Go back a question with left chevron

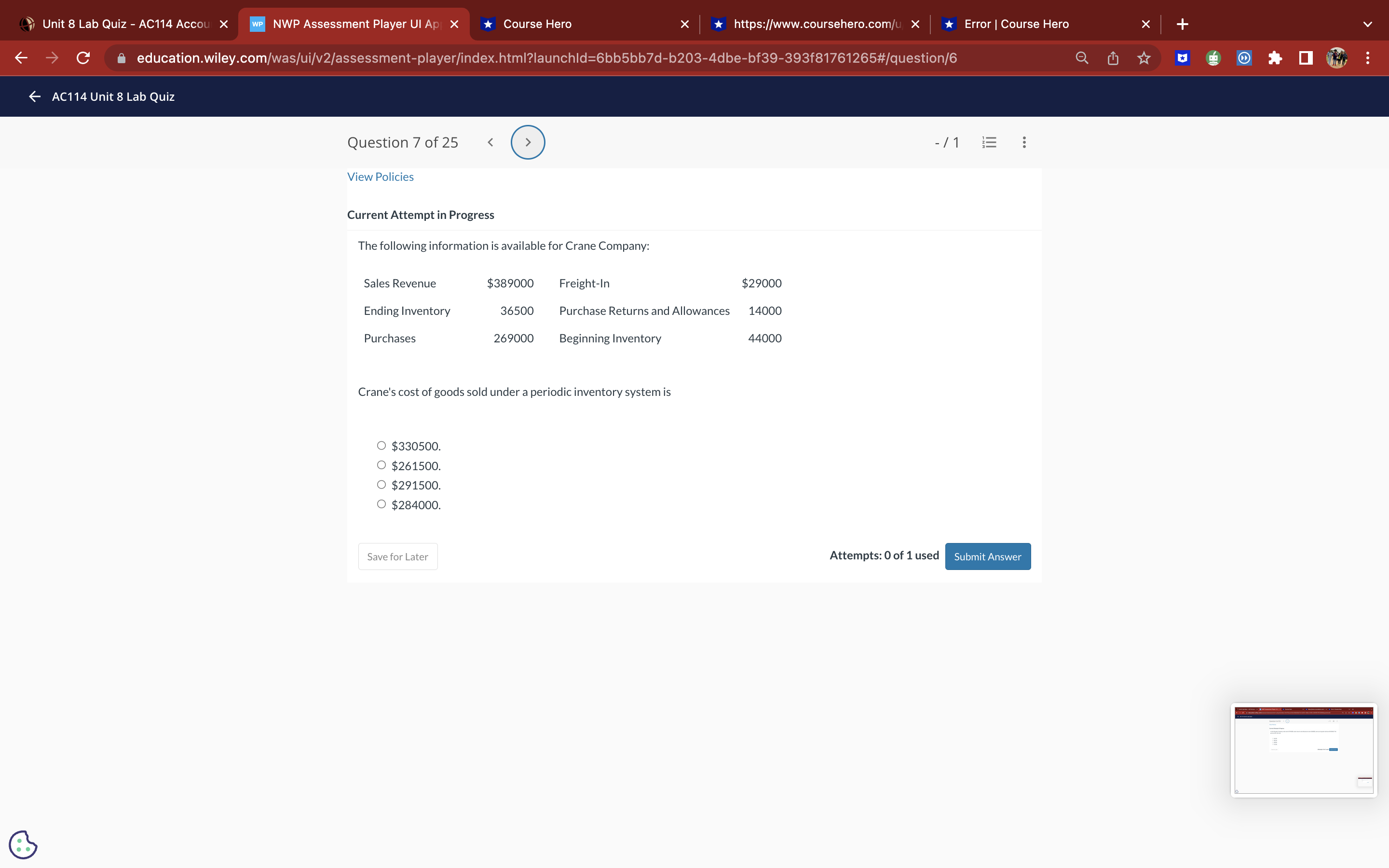click(490, 142)
